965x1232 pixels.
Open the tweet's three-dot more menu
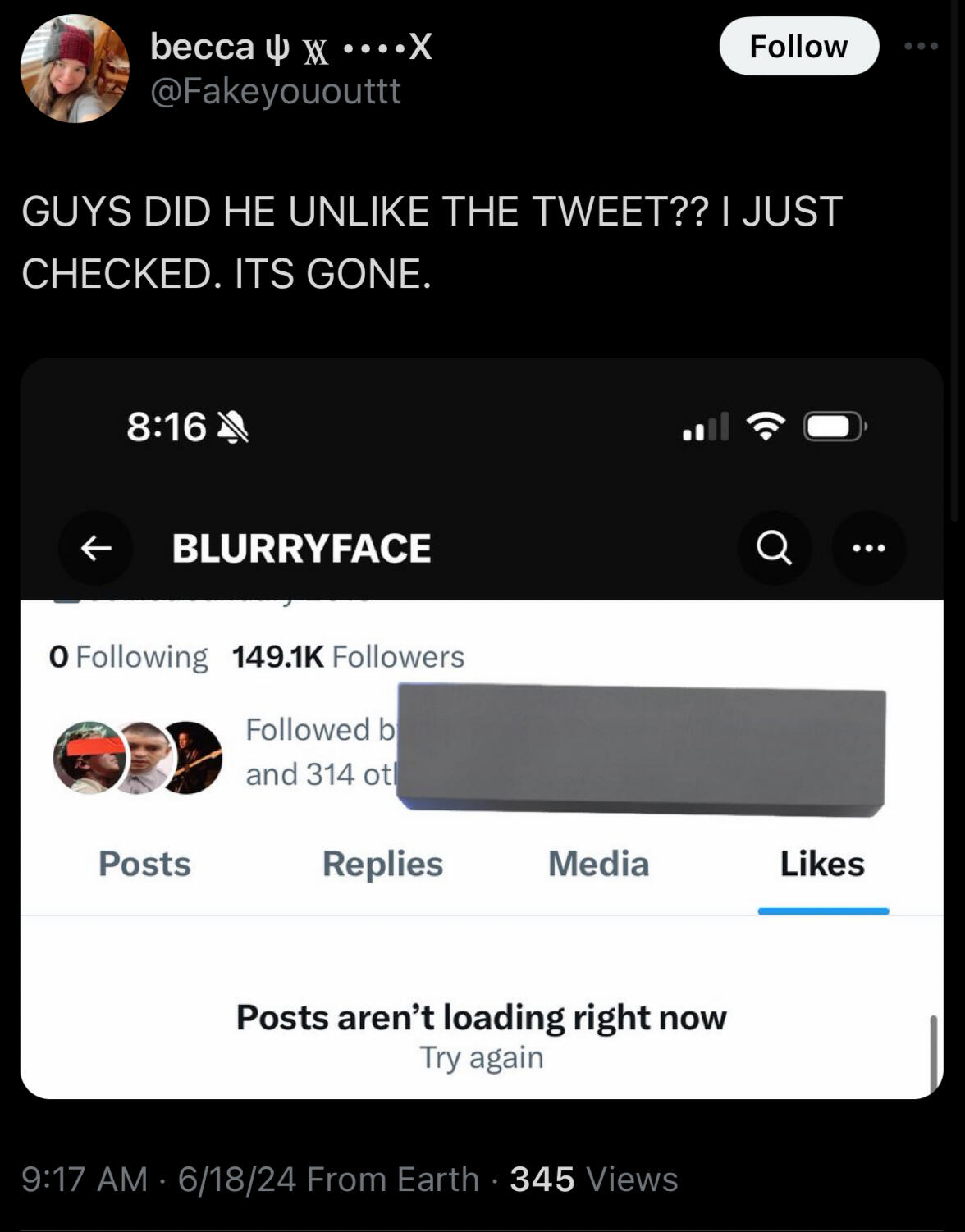tap(921, 47)
